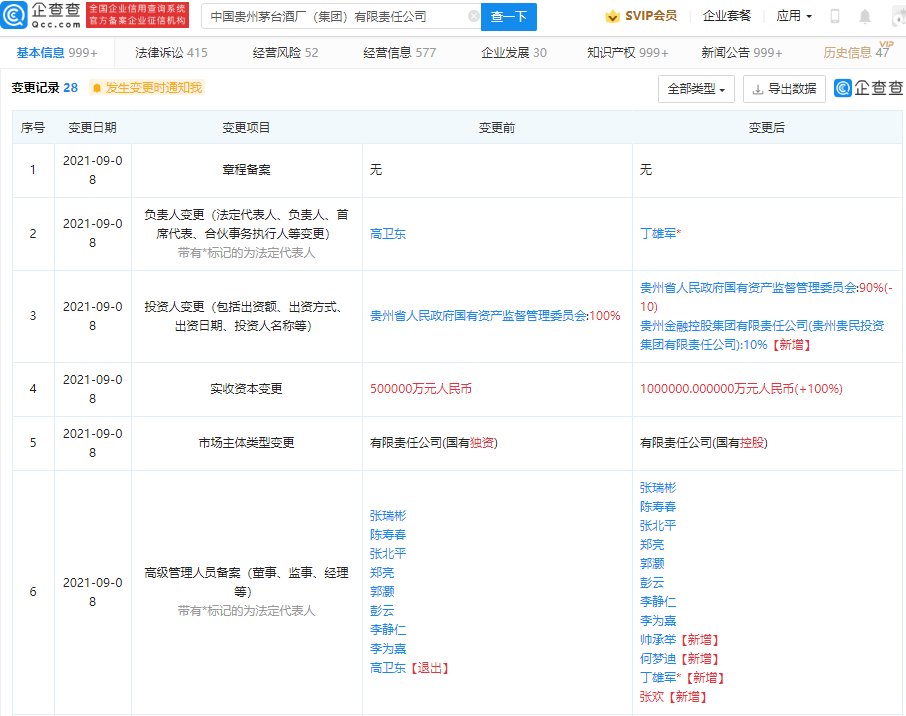
Task: Expand the 应用 dropdown menu
Action: click(x=794, y=16)
